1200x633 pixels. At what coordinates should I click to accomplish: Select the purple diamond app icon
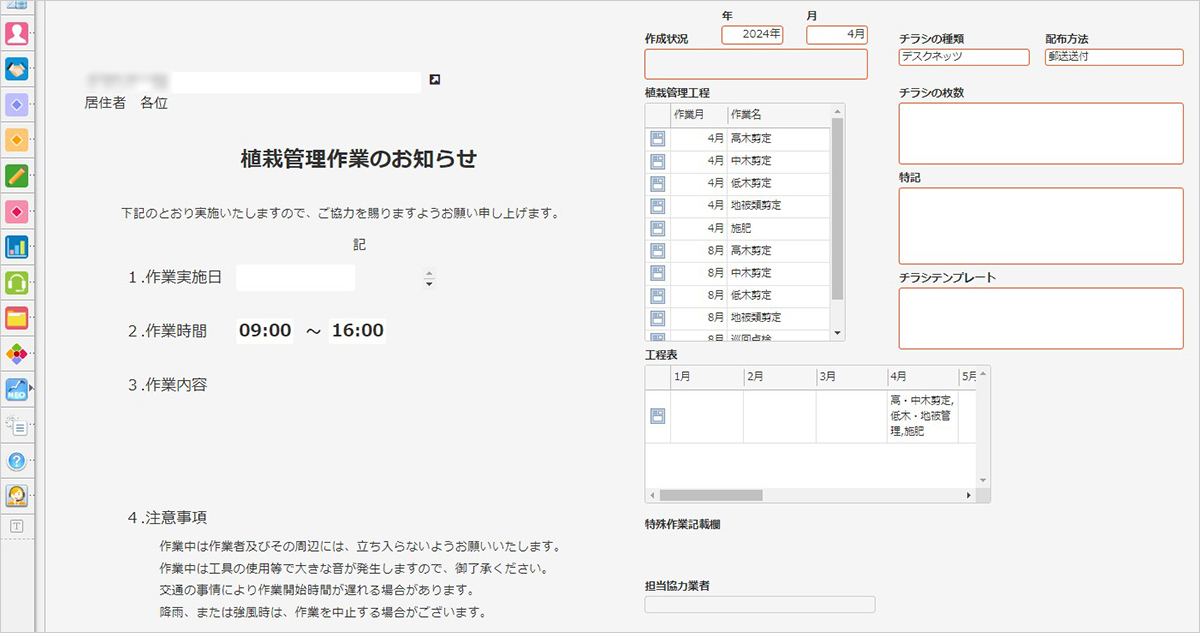(17, 105)
